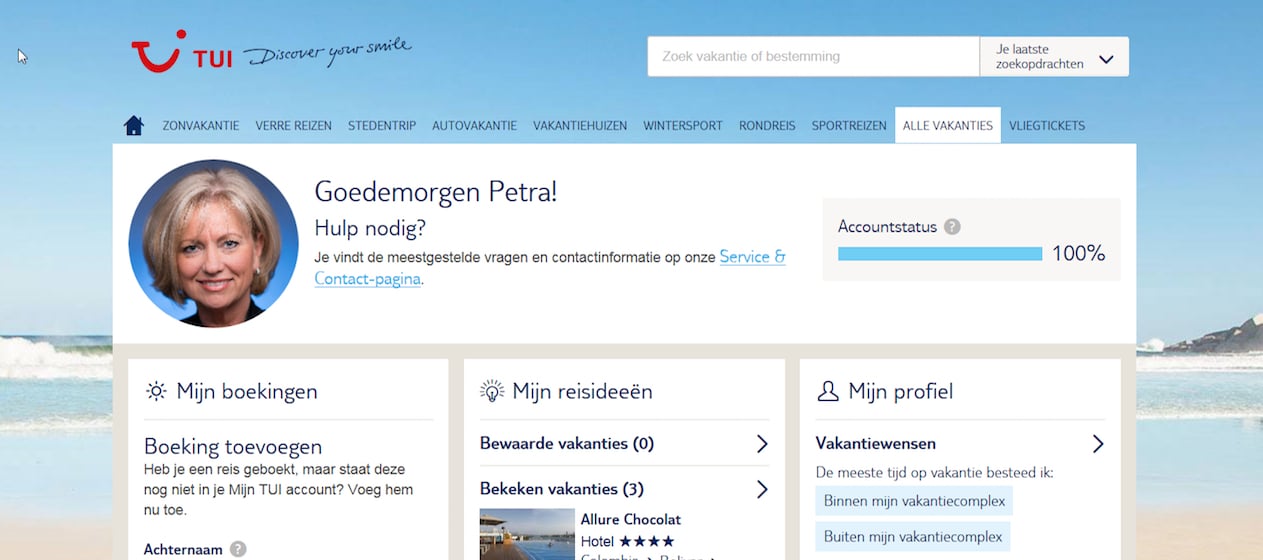The image size is (1263, 560).
Task: Click the account status progress bar
Action: [x=940, y=254]
